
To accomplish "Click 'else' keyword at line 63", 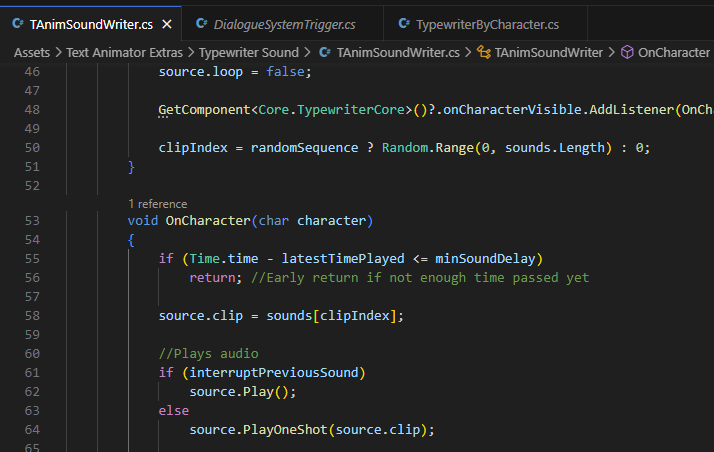I will (173, 411).
